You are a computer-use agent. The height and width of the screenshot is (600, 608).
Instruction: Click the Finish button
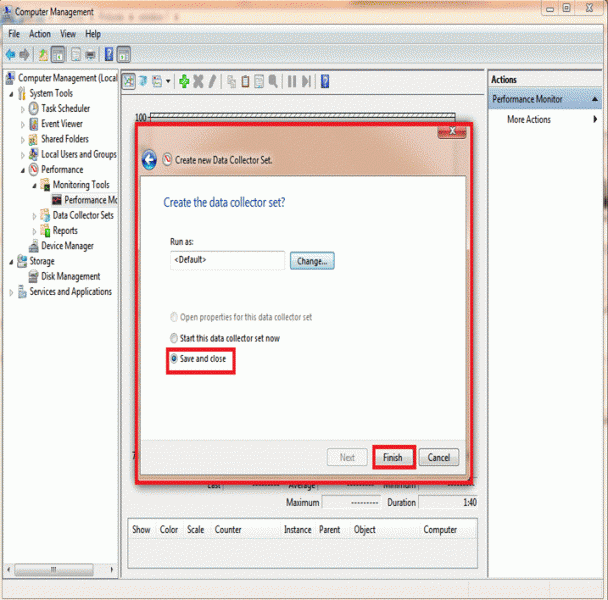coord(393,457)
